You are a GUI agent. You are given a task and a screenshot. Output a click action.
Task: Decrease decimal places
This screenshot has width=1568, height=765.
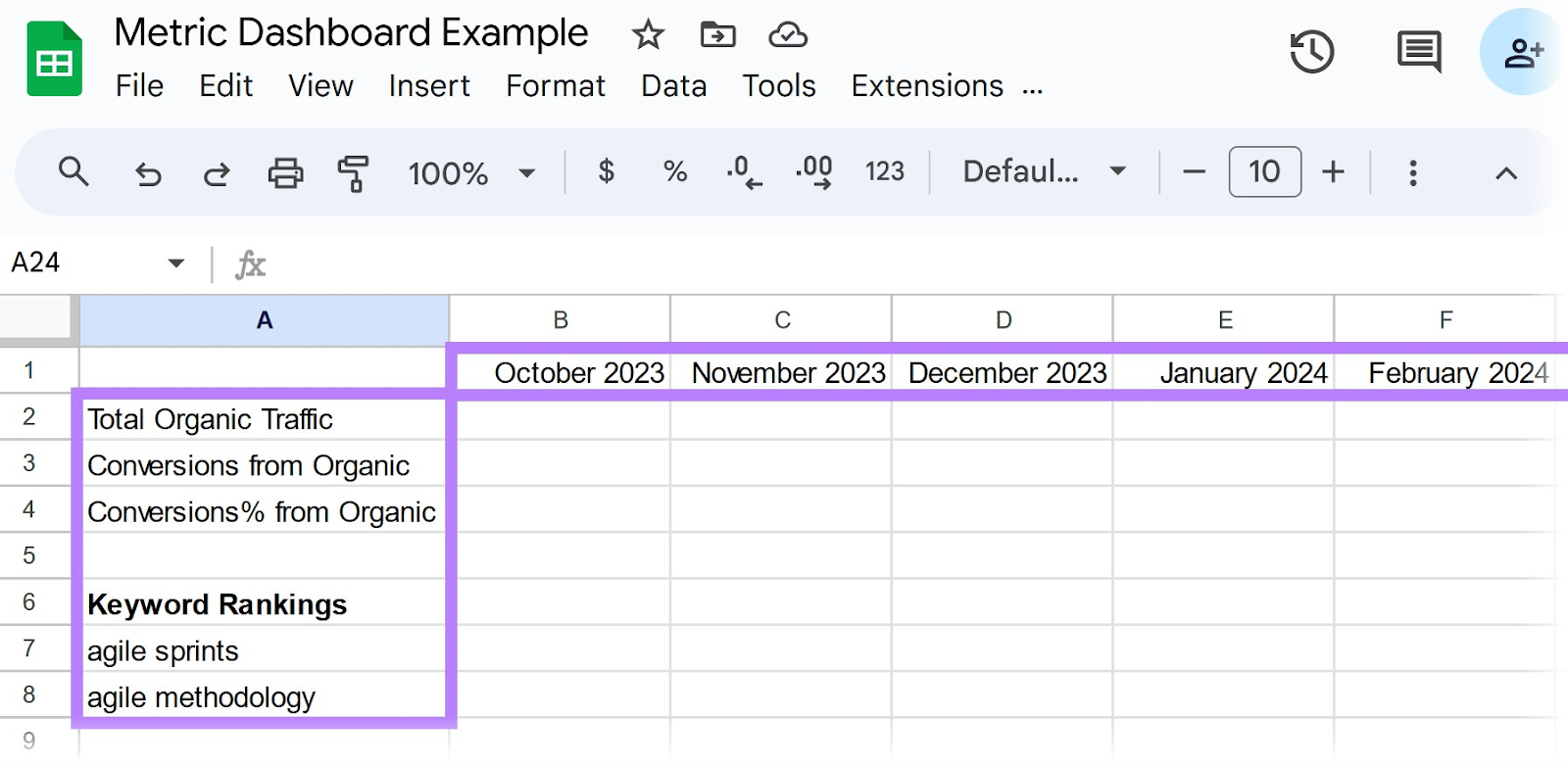[742, 171]
